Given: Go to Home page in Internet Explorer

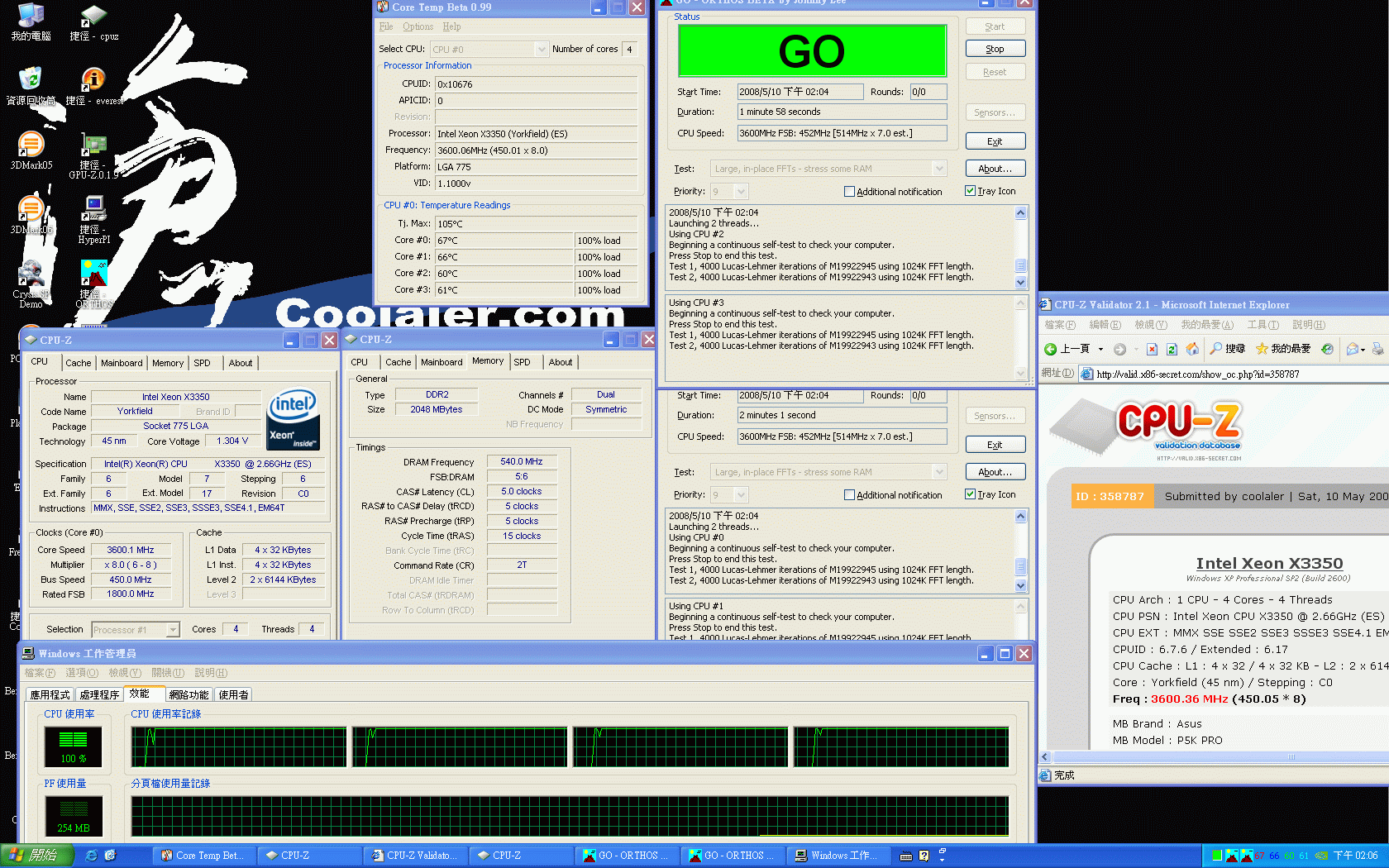Looking at the screenshot, I should (x=1192, y=349).
